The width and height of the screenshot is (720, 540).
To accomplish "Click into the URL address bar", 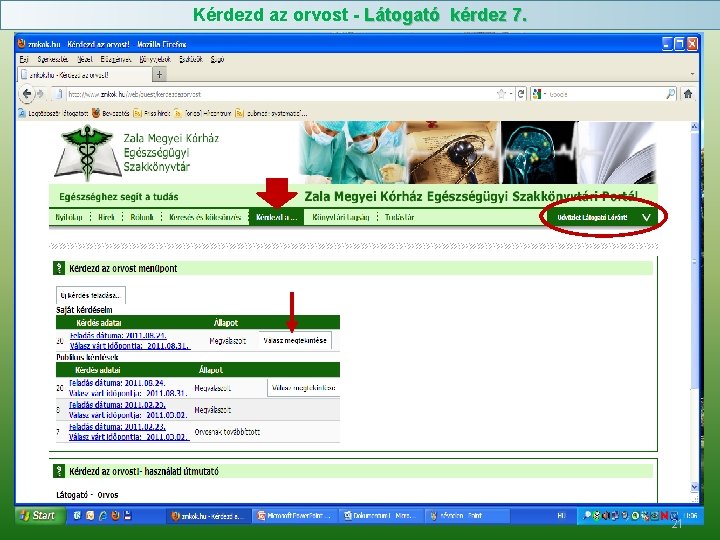I will (280, 94).
